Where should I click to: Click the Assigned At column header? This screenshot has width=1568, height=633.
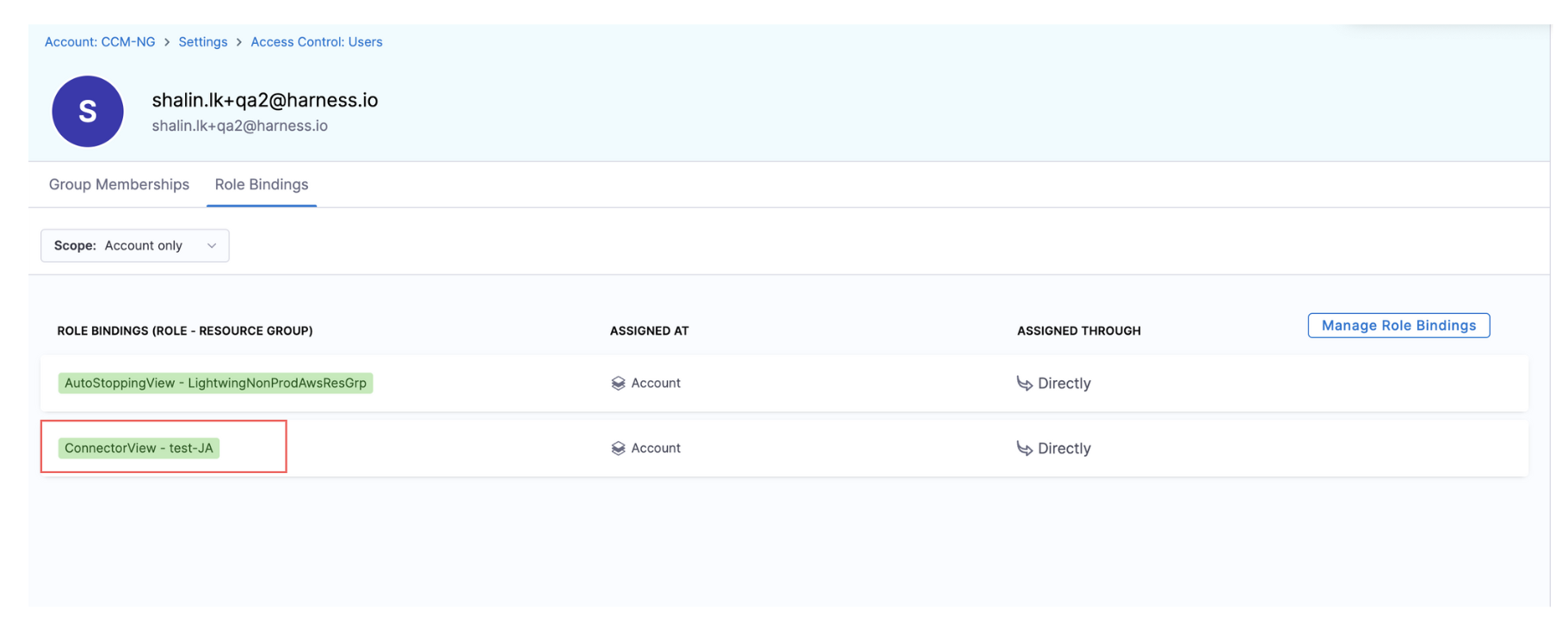pos(649,331)
